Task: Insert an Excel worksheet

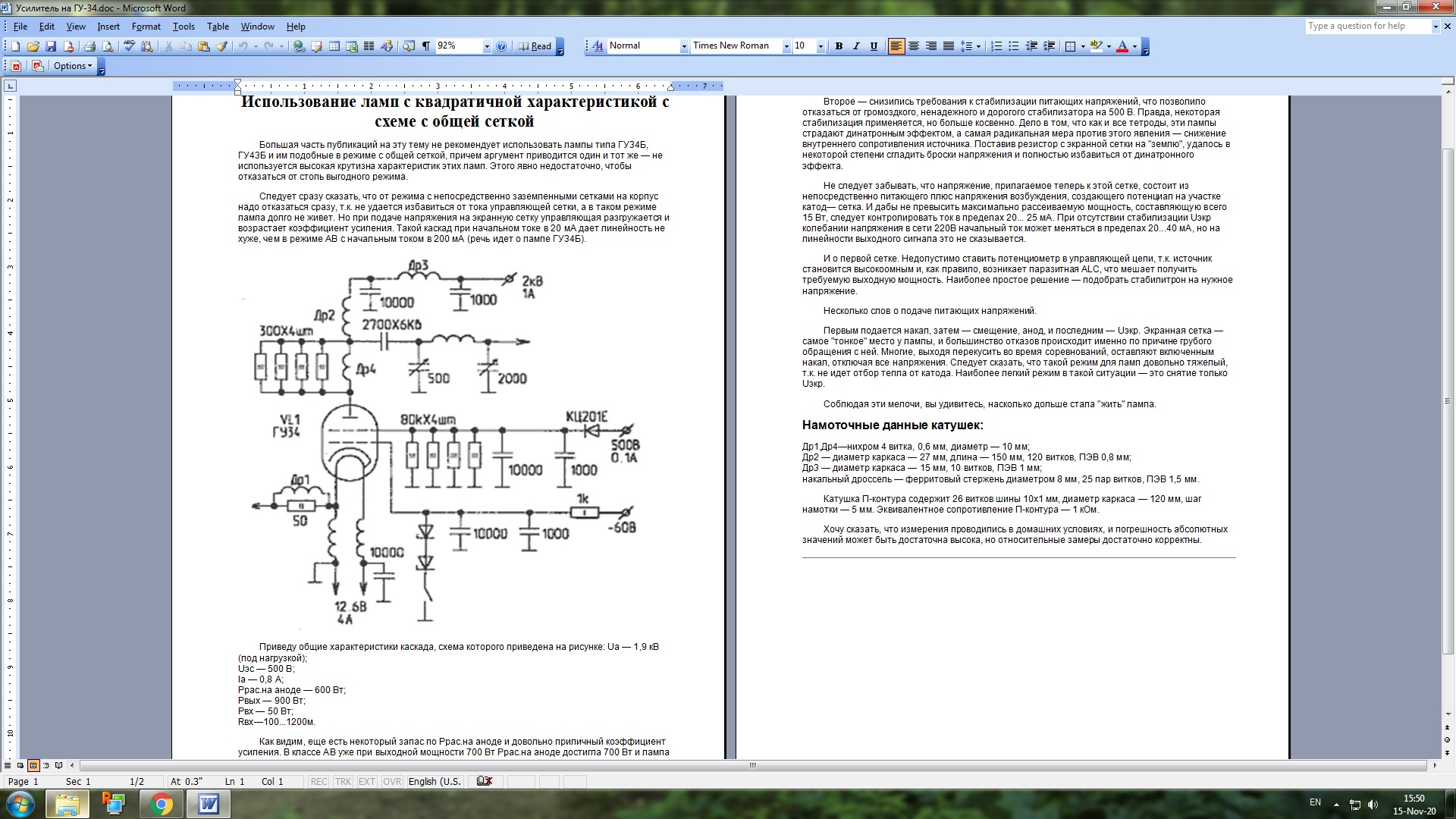Action: (352, 46)
